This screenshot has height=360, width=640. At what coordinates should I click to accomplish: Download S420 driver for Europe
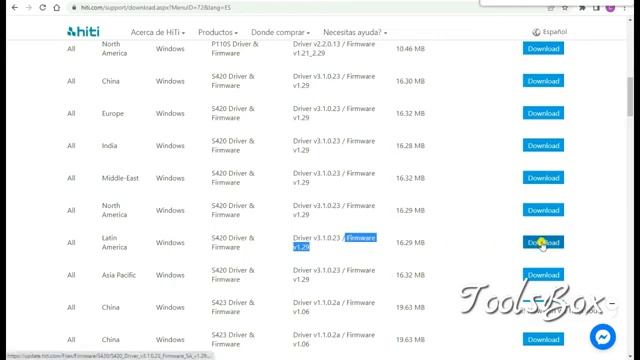coord(543,113)
